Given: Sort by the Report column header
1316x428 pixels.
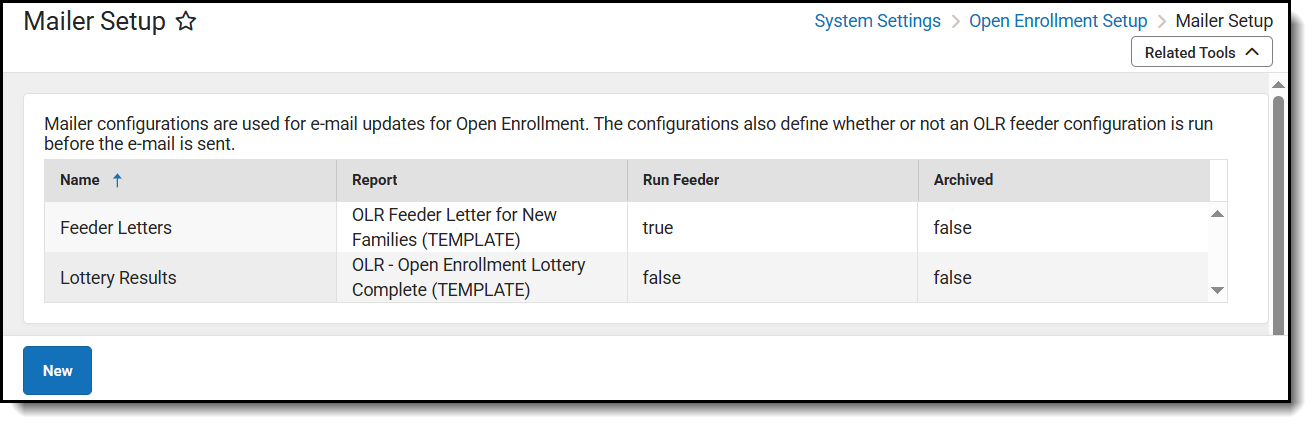Looking at the screenshot, I should click(x=375, y=180).
